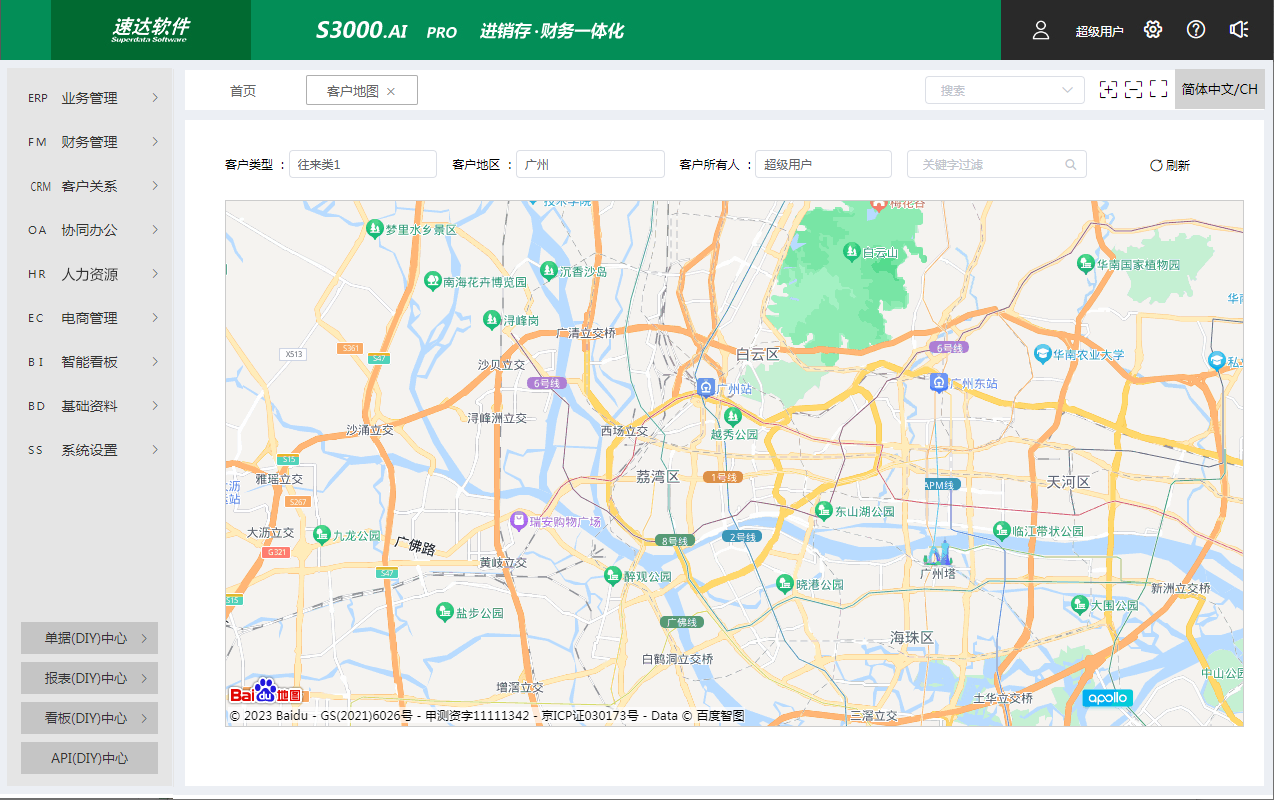Click the 大围公园 park marker
Image resolution: width=1274 pixels, height=800 pixels.
1079,604
